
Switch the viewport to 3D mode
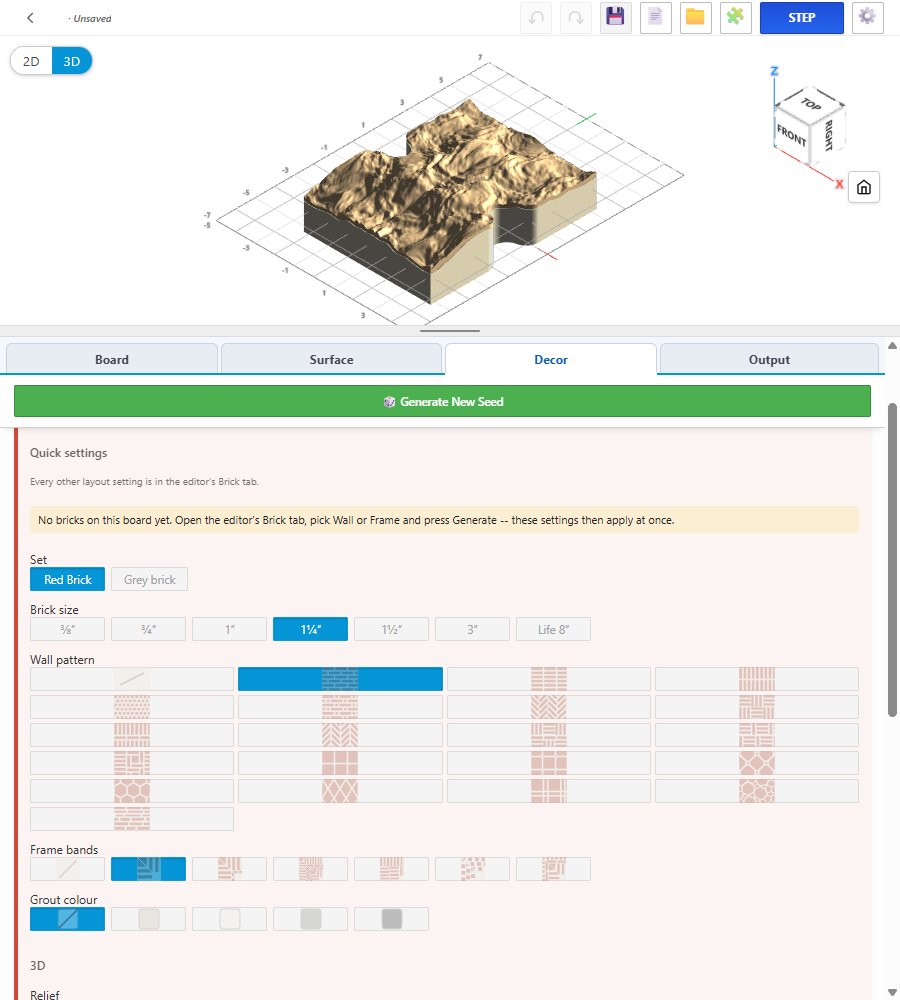pyautogui.click(x=71, y=61)
